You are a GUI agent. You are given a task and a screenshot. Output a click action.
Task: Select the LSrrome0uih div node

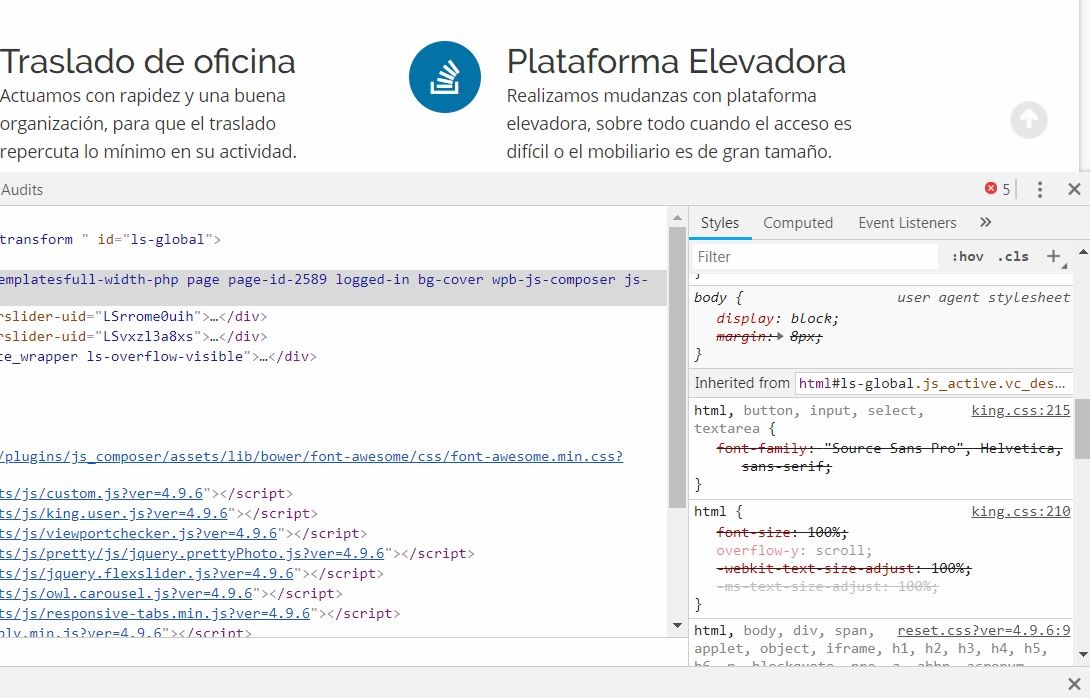pyautogui.click(x=133, y=316)
